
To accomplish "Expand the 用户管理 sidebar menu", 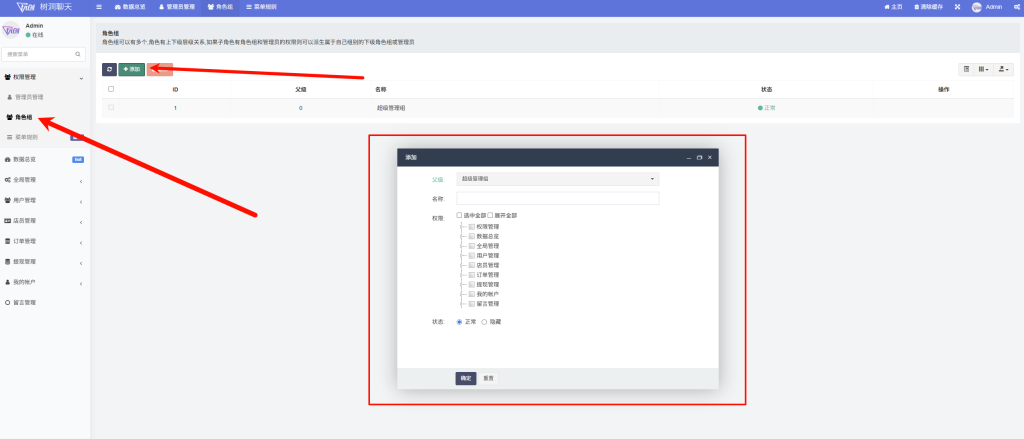I will [42, 200].
